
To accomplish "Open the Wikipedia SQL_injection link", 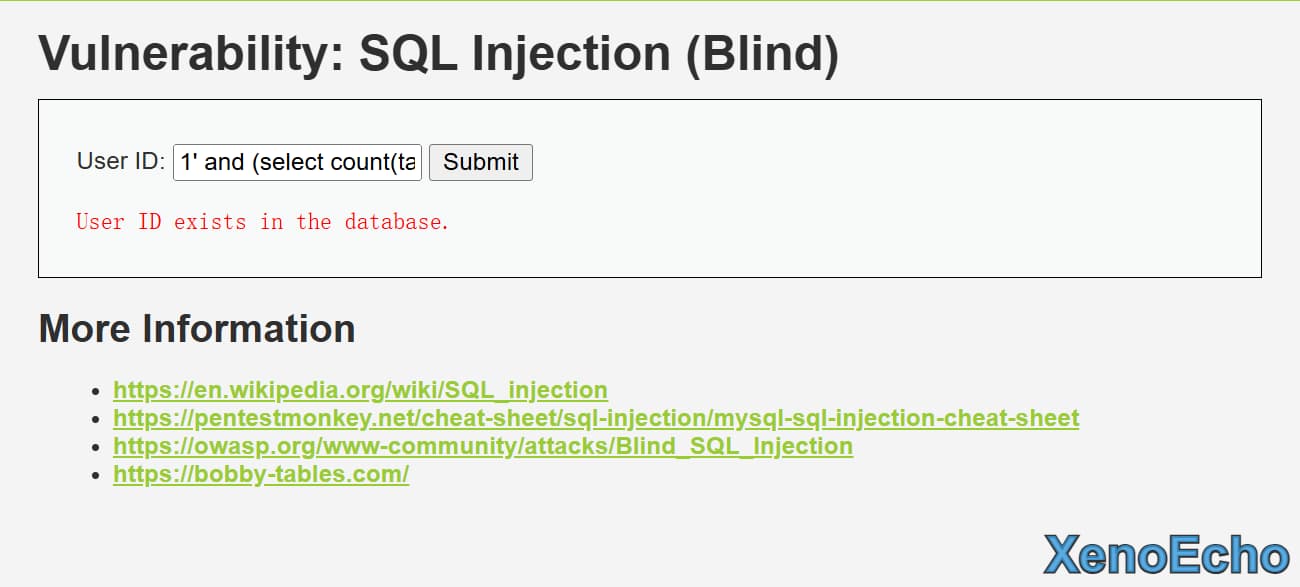I will [360, 390].
